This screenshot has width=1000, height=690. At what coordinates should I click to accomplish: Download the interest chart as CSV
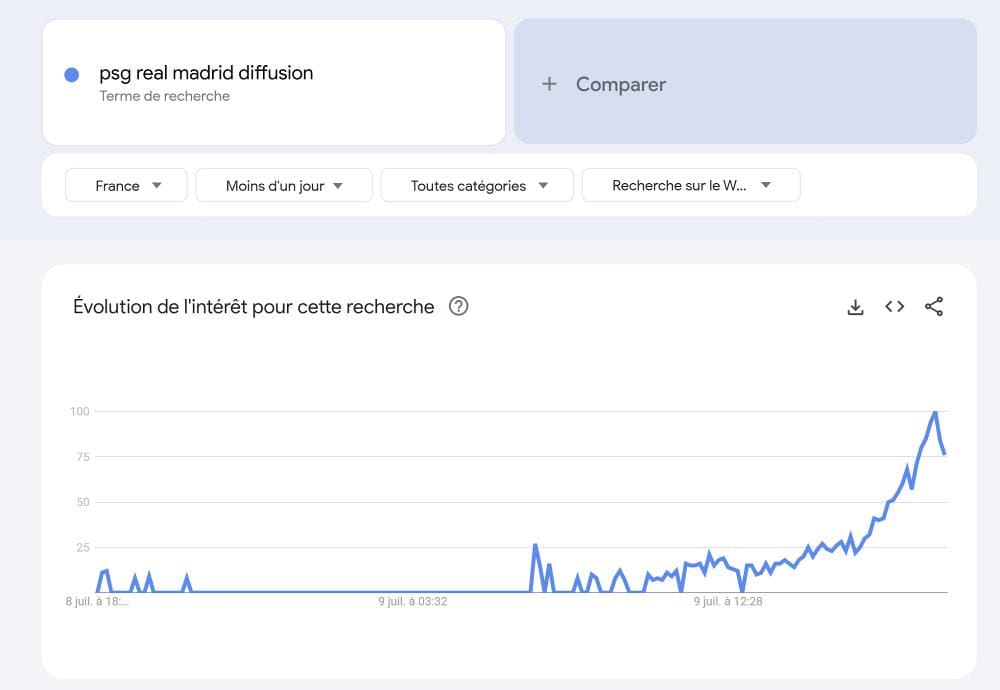pyautogui.click(x=855, y=307)
